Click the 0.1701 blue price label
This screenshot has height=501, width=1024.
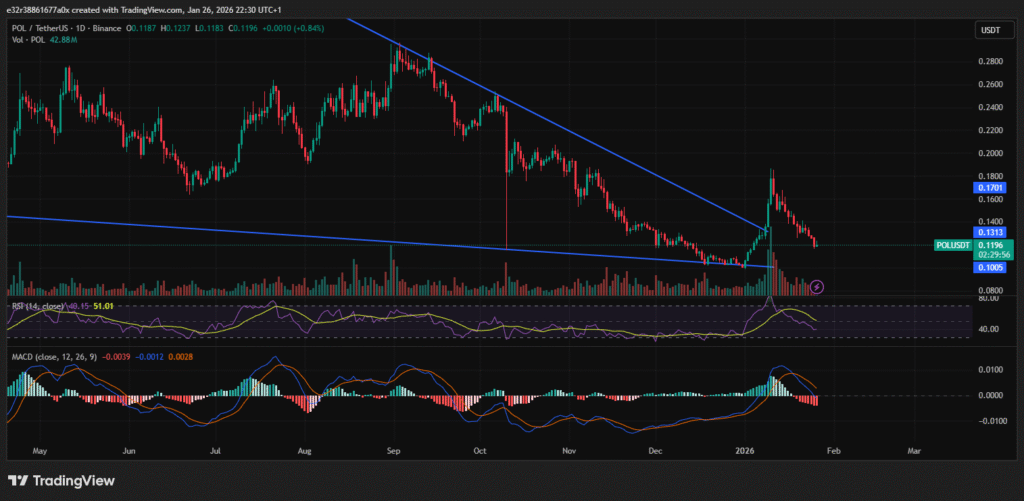[992, 186]
